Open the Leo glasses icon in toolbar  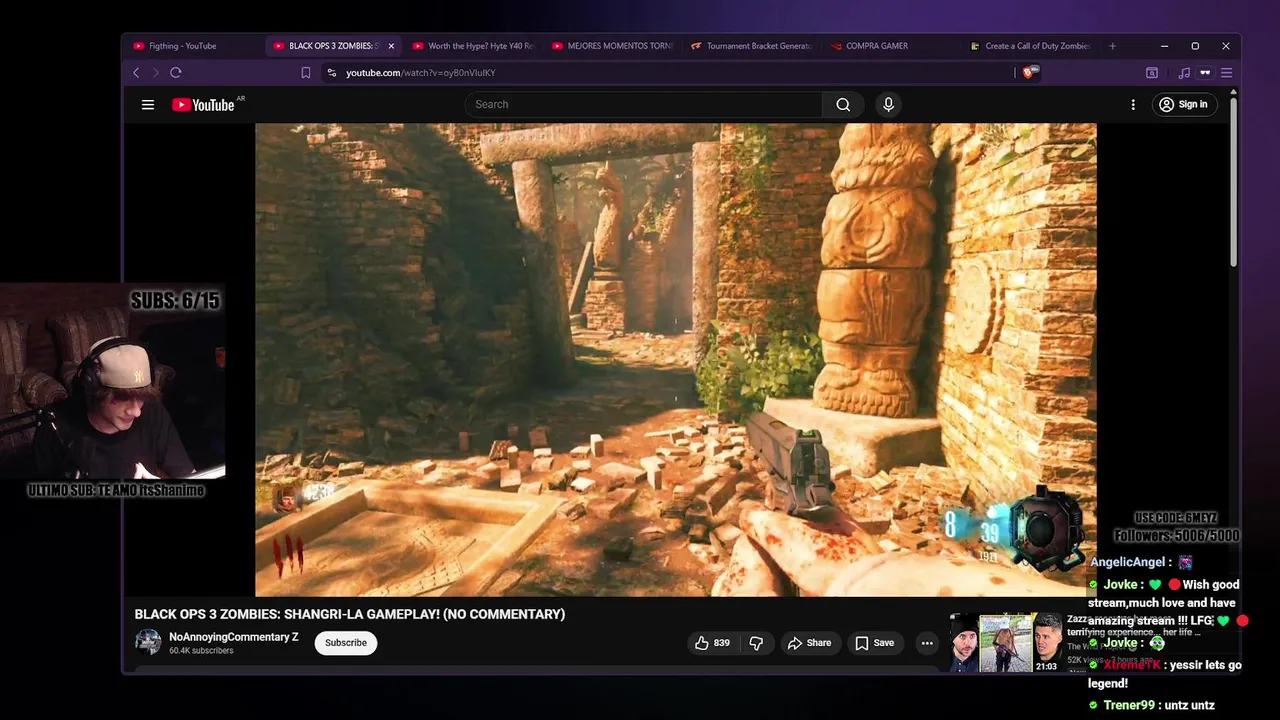point(1205,72)
